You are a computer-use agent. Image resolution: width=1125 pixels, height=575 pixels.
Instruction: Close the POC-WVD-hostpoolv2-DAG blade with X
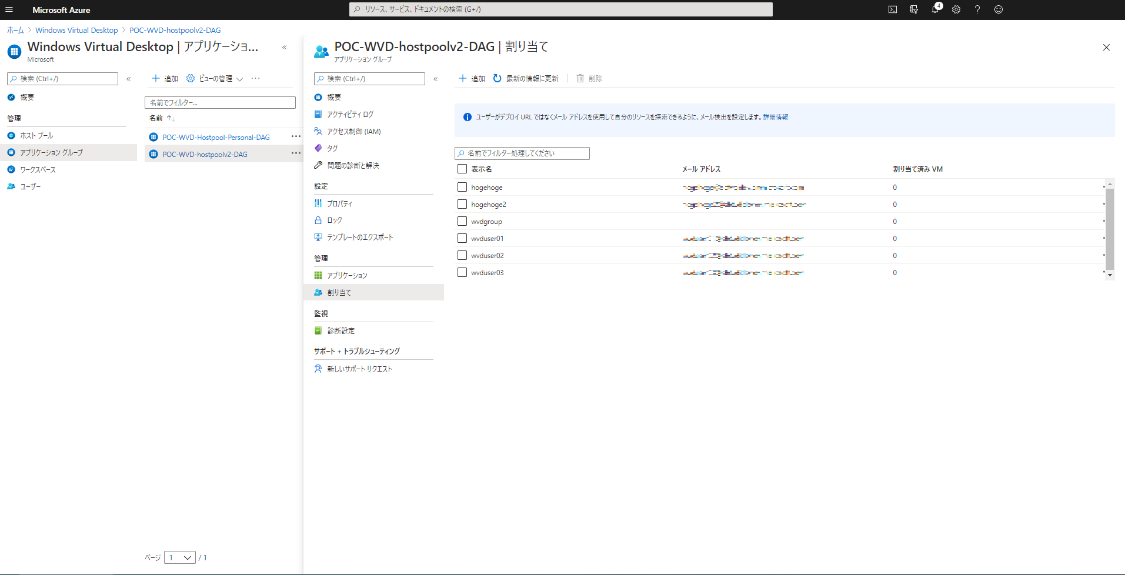coord(1106,47)
